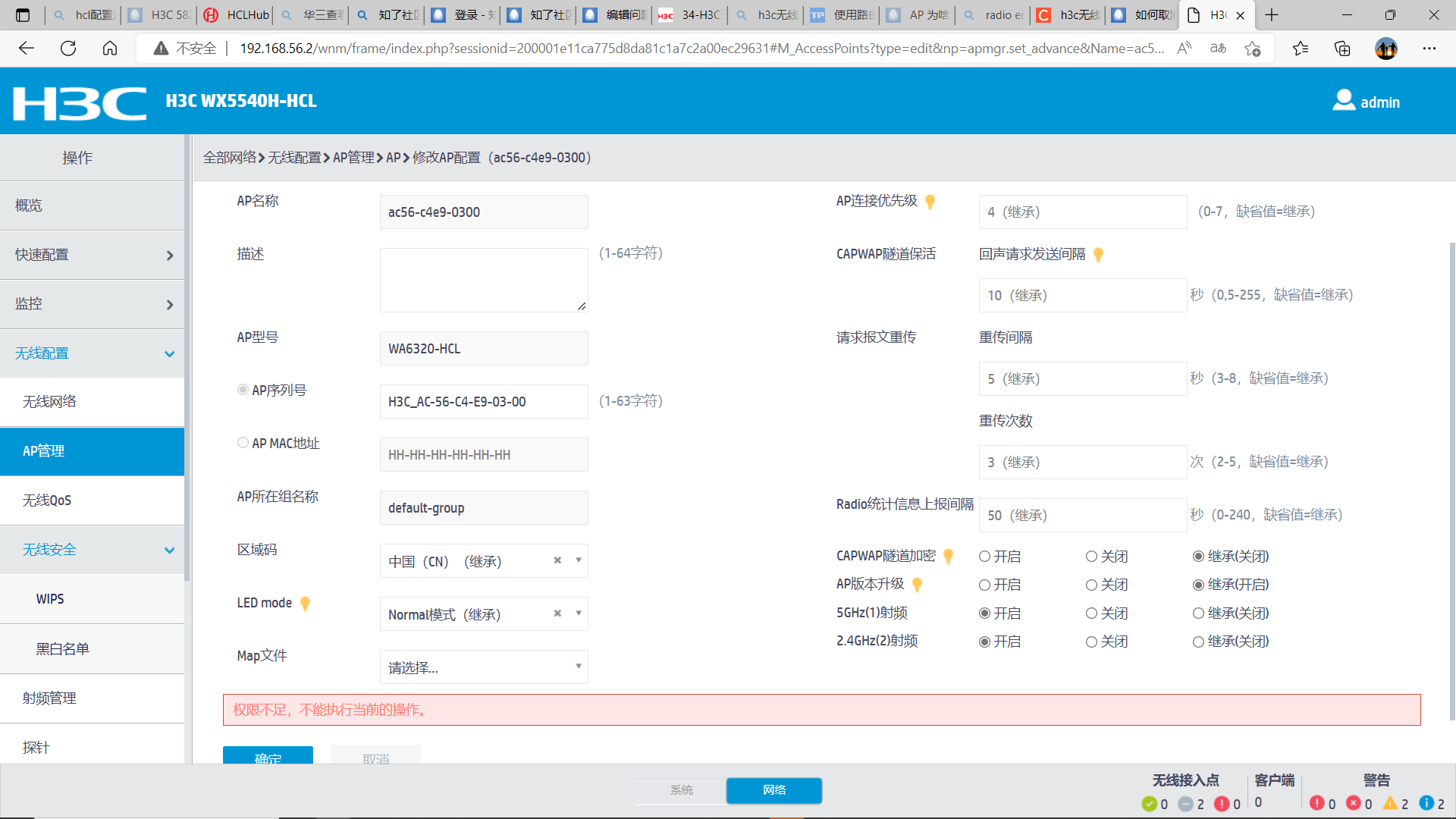
Task: Open the Map文件 dropdown
Action: pos(484,667)
